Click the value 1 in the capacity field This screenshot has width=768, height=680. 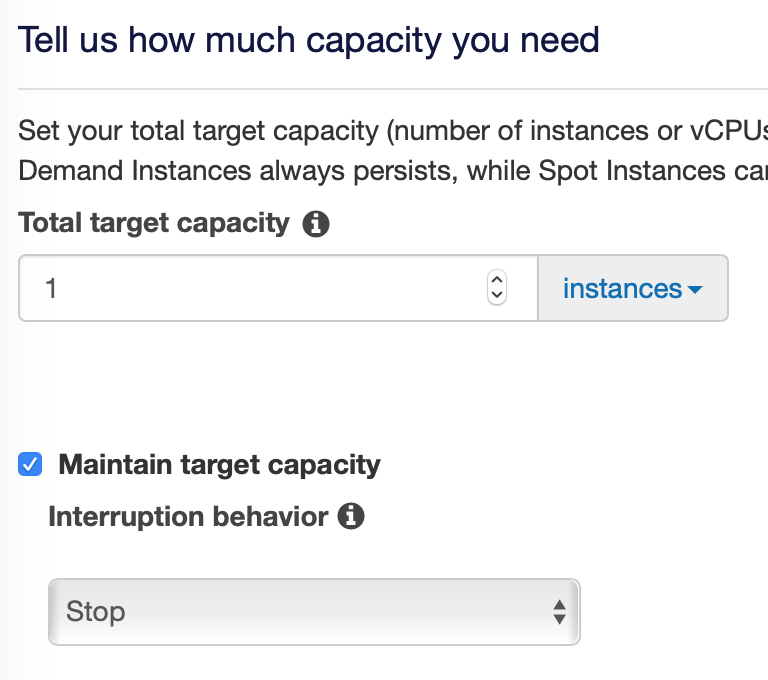click(x=51, y=288)
